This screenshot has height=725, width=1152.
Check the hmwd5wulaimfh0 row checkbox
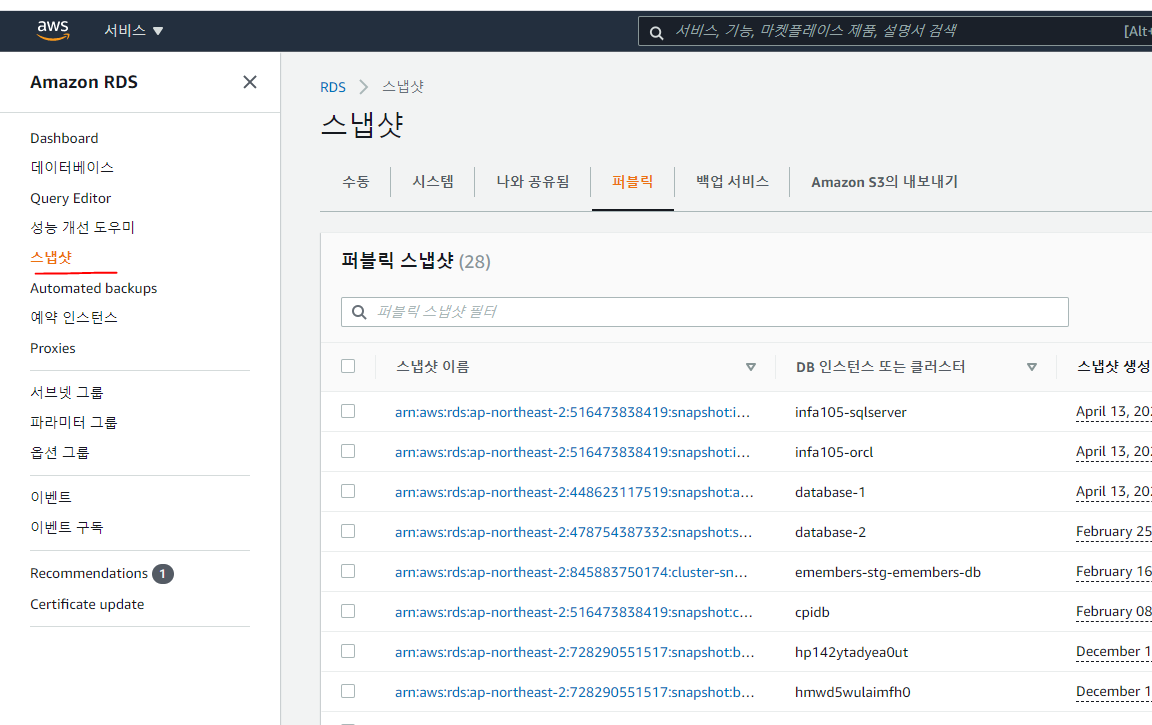(x=348, y=691)
